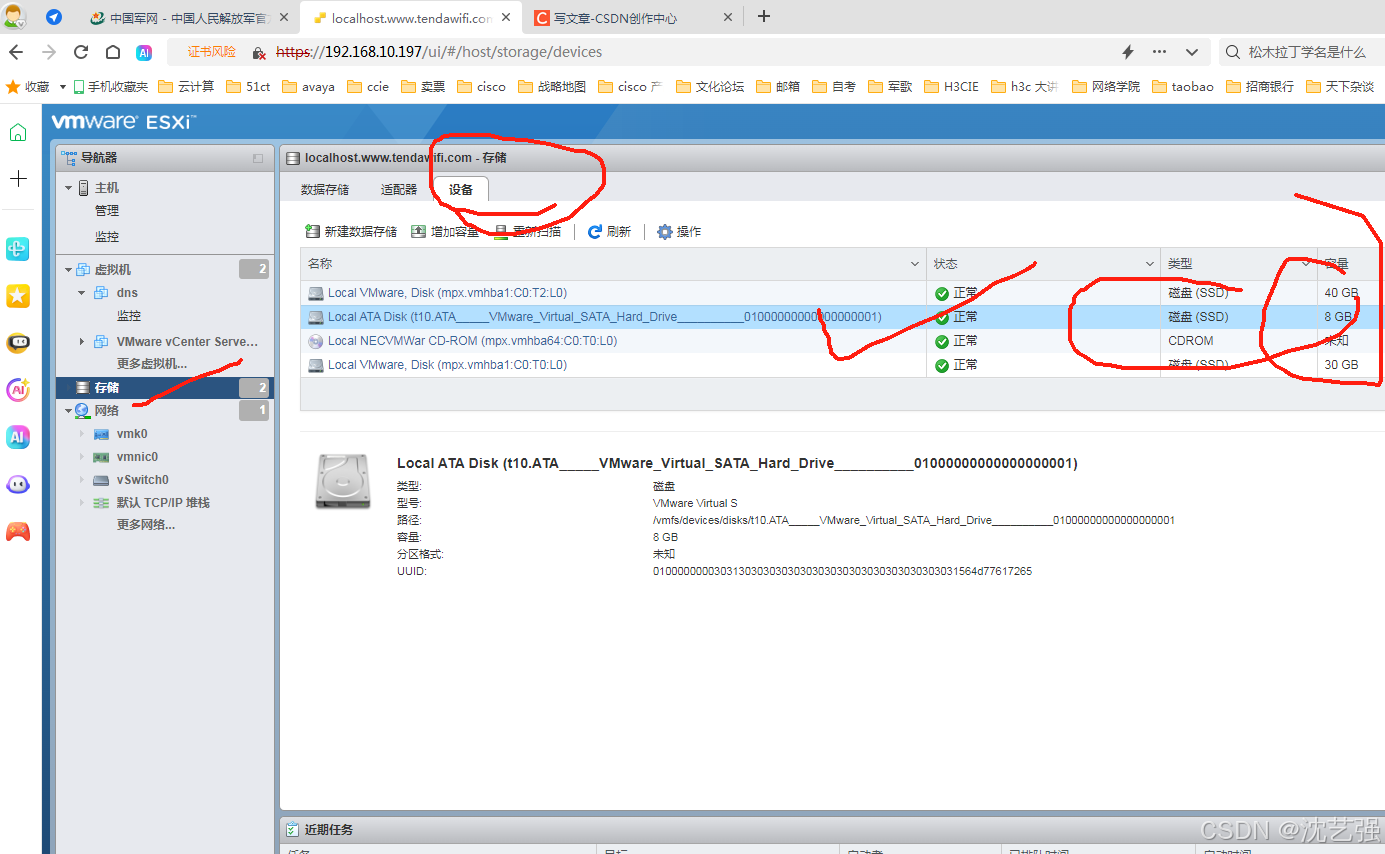Image resolution: width=1385 pixels, height=854 pixels.
Task: Expand the vmnic0 network node
Action: [x=82, y=457]
